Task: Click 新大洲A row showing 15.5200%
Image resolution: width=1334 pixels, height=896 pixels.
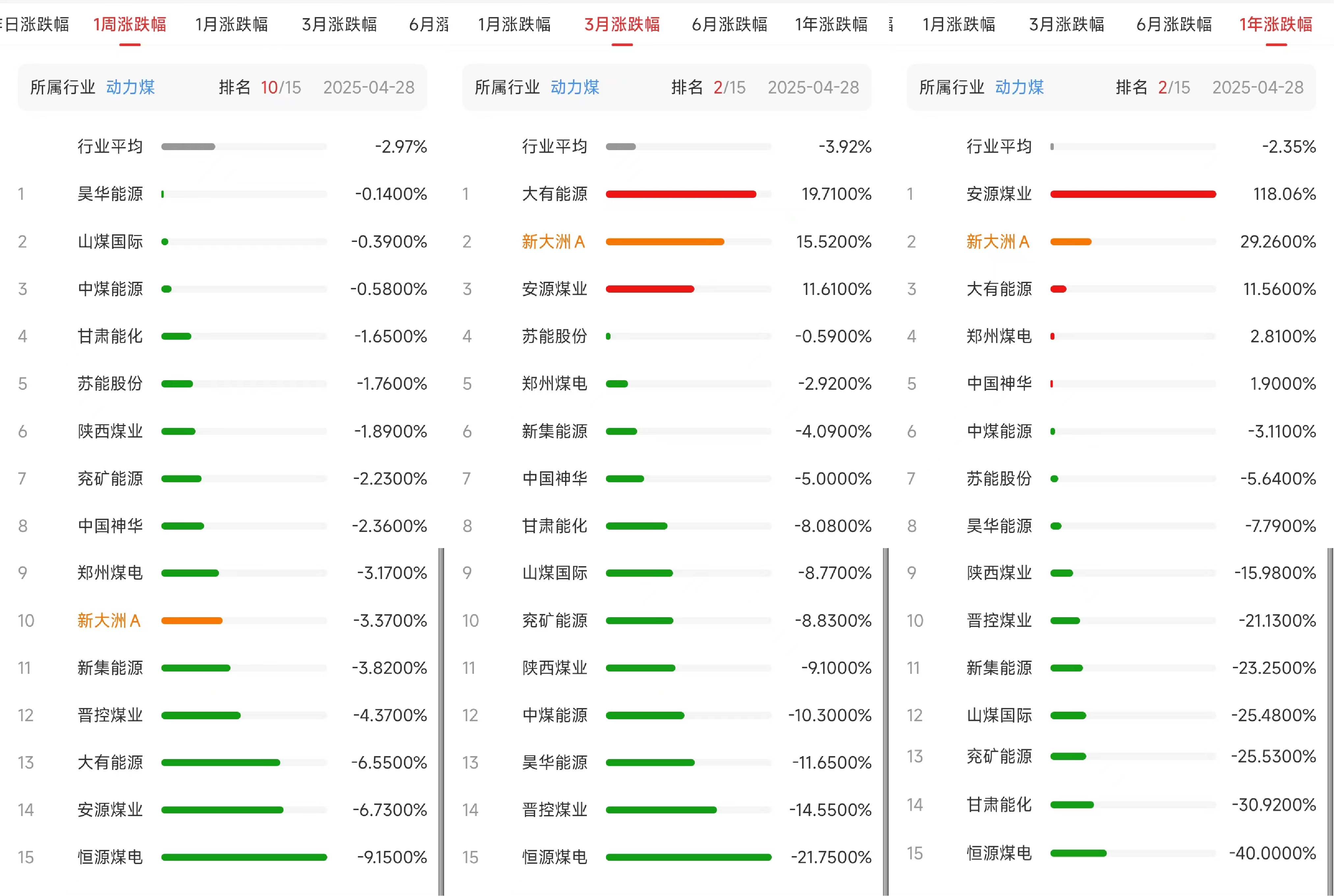Action: click(x=667, y=241)
